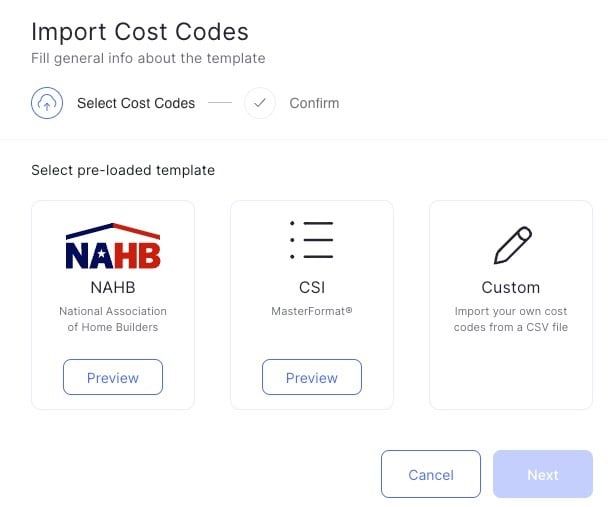Click the cloud upload step icon
The image size is (608, 507).
(x=47, y=103)
